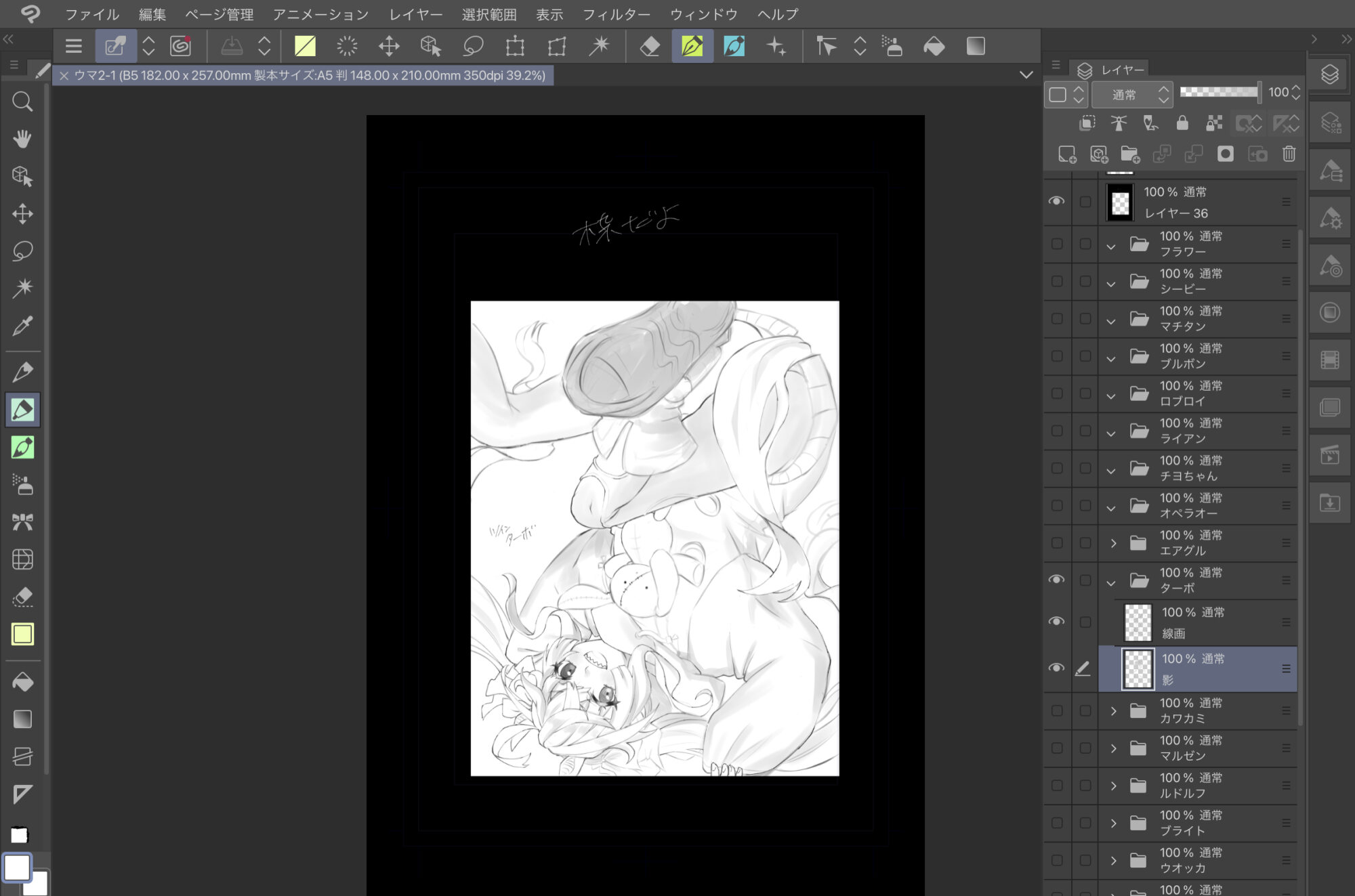Hide the 線画 layer
1355x896 pixels.
point(1056,622)
